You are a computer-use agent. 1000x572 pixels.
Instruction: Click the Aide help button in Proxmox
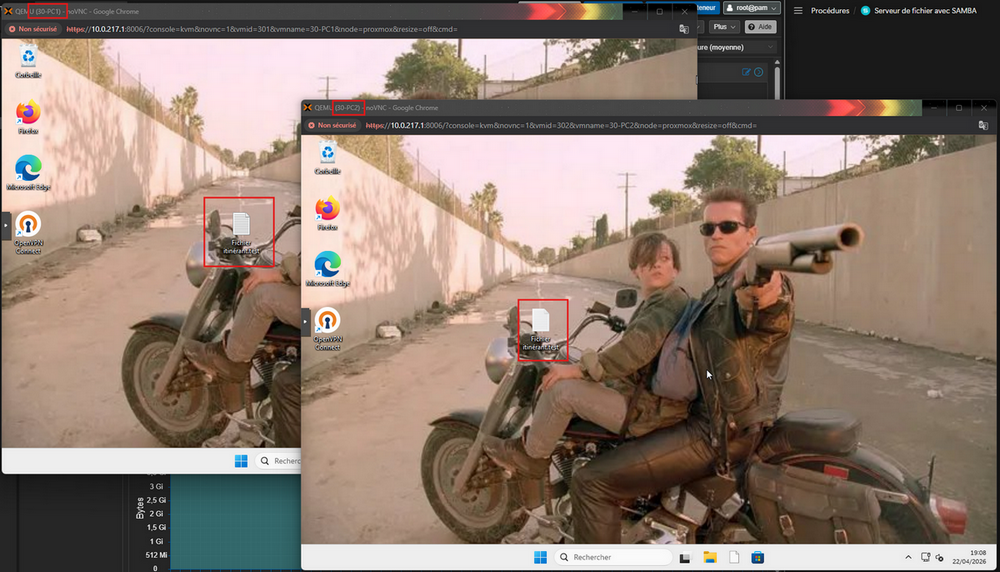pos(760,27)
